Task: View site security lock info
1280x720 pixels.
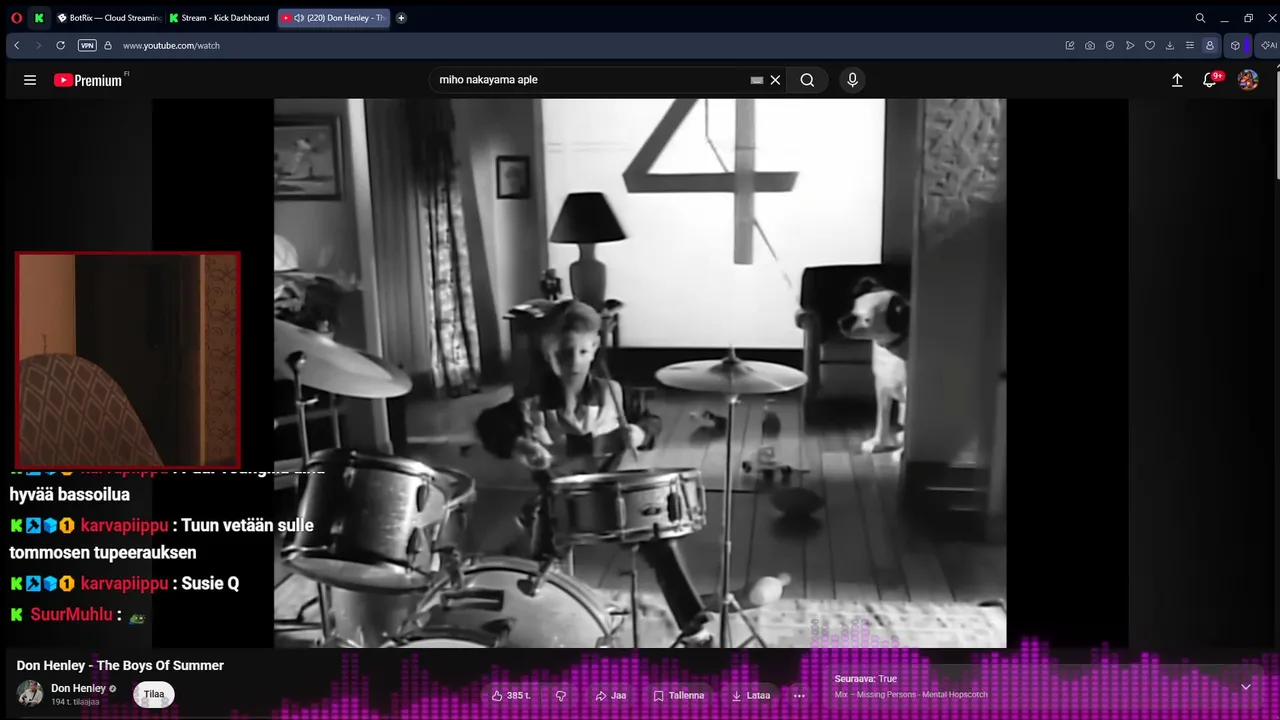Action: click(x=108, y=45)
